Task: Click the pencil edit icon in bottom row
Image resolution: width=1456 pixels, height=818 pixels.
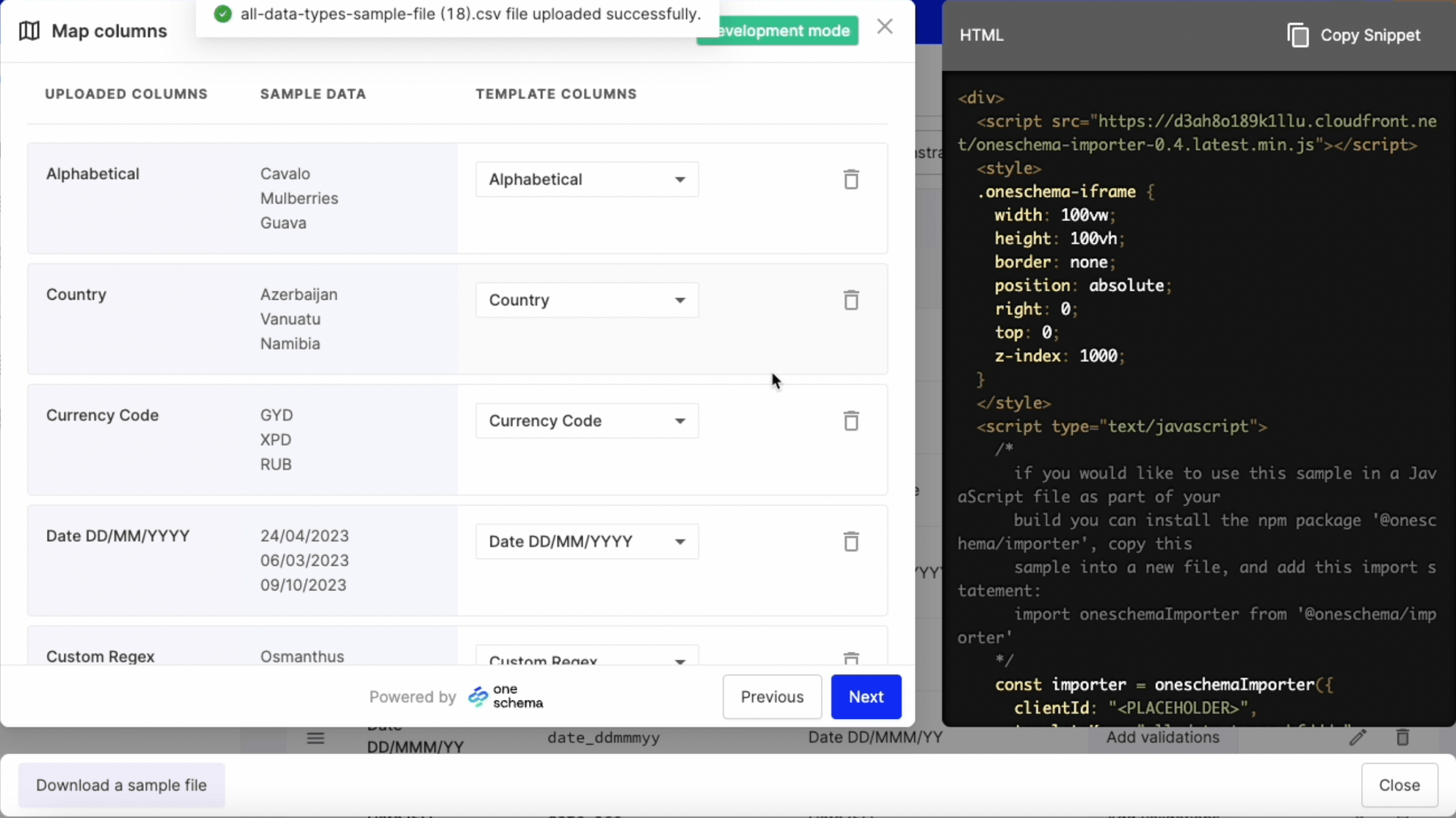Action: click(1358, 737)
